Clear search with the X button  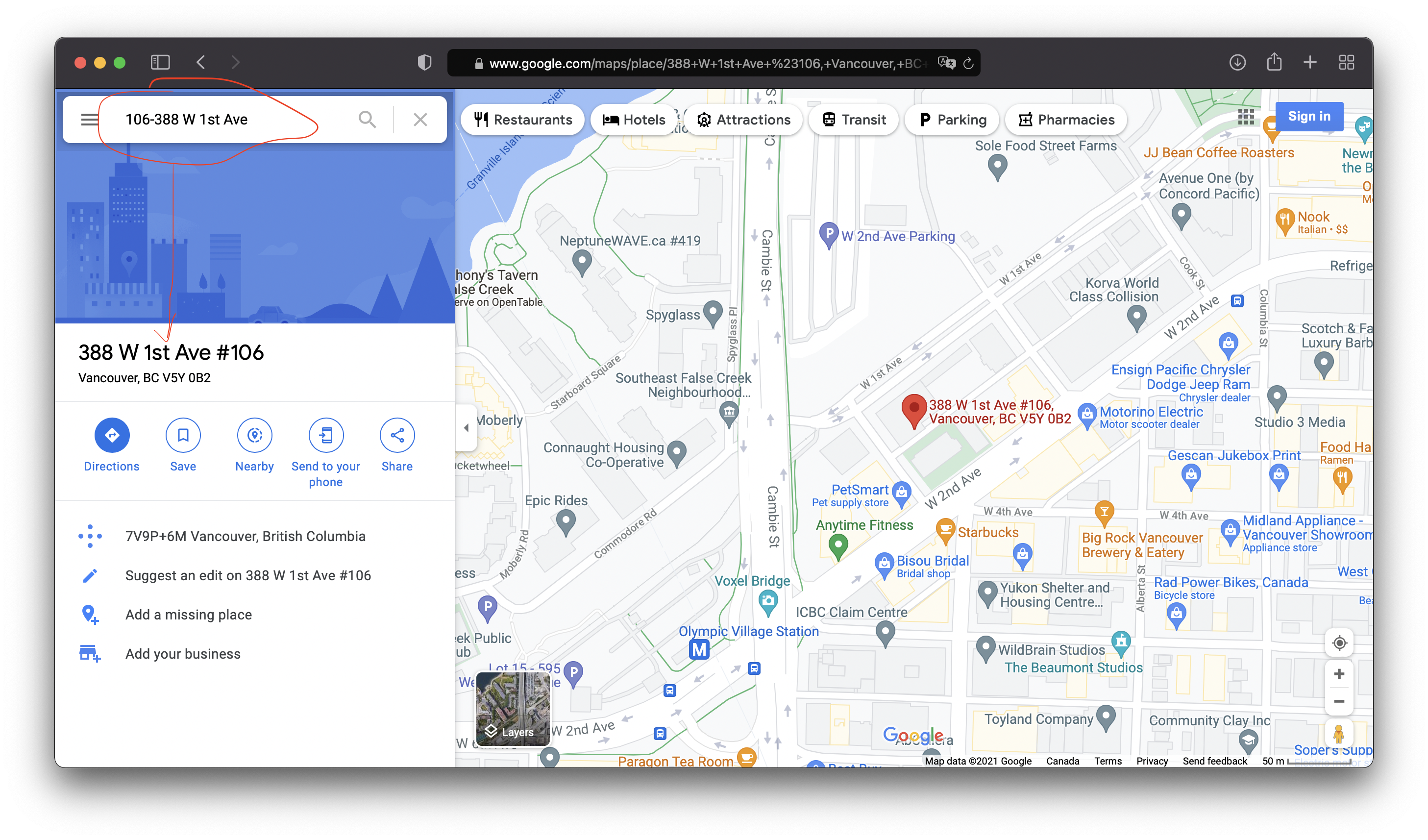(x=420, y=120)
